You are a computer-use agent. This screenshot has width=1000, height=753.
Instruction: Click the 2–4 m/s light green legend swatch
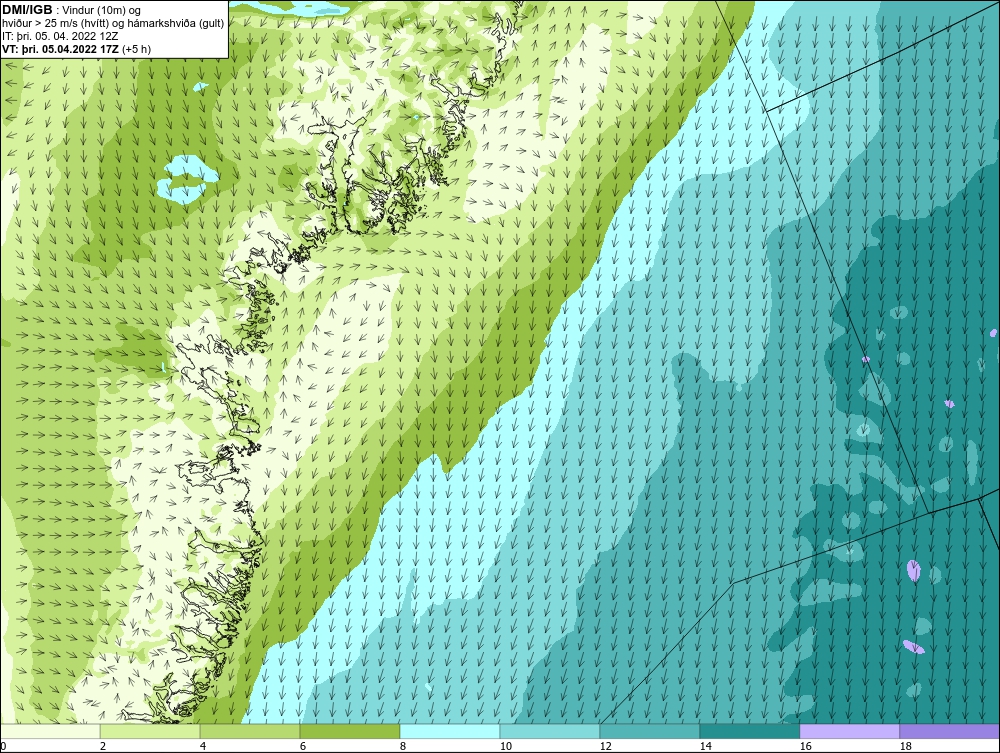coord(150,731)
